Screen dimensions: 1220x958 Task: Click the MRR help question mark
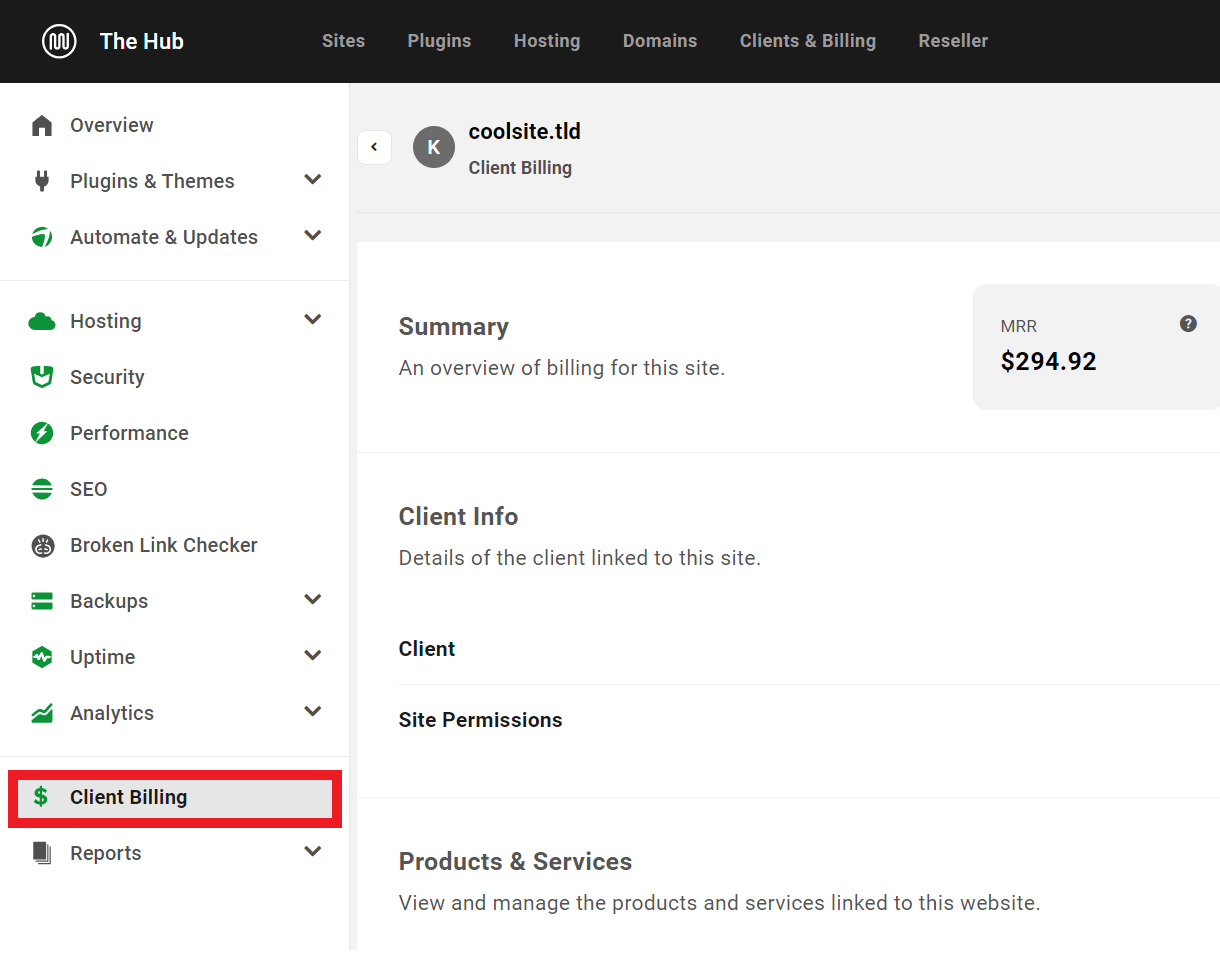[x=1188, y=323]
